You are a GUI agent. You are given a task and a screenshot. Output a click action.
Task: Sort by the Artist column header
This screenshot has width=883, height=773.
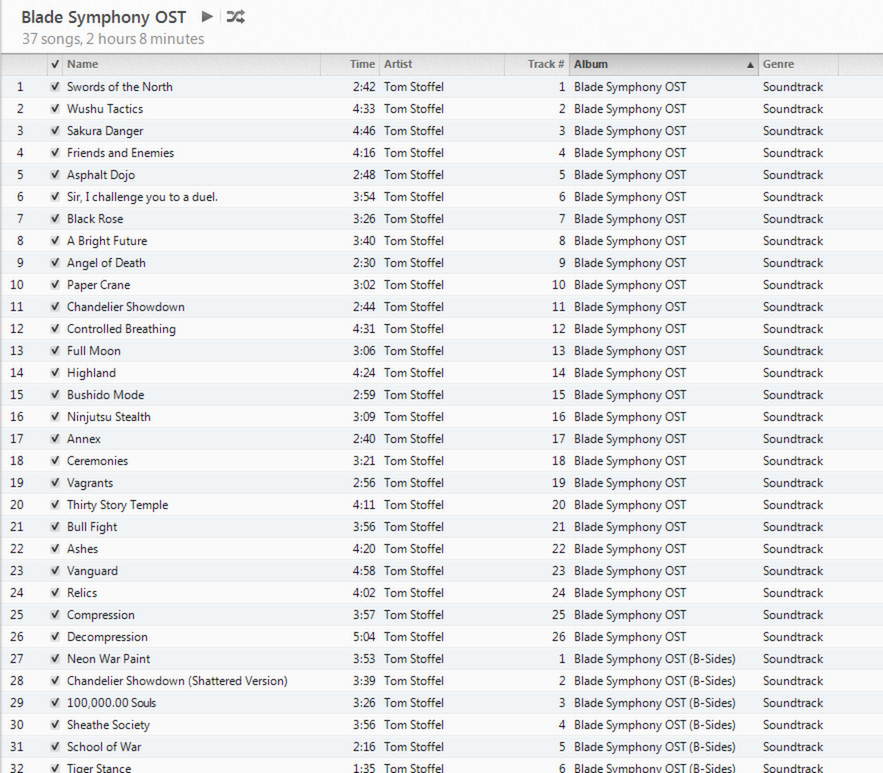coord(440,64)
